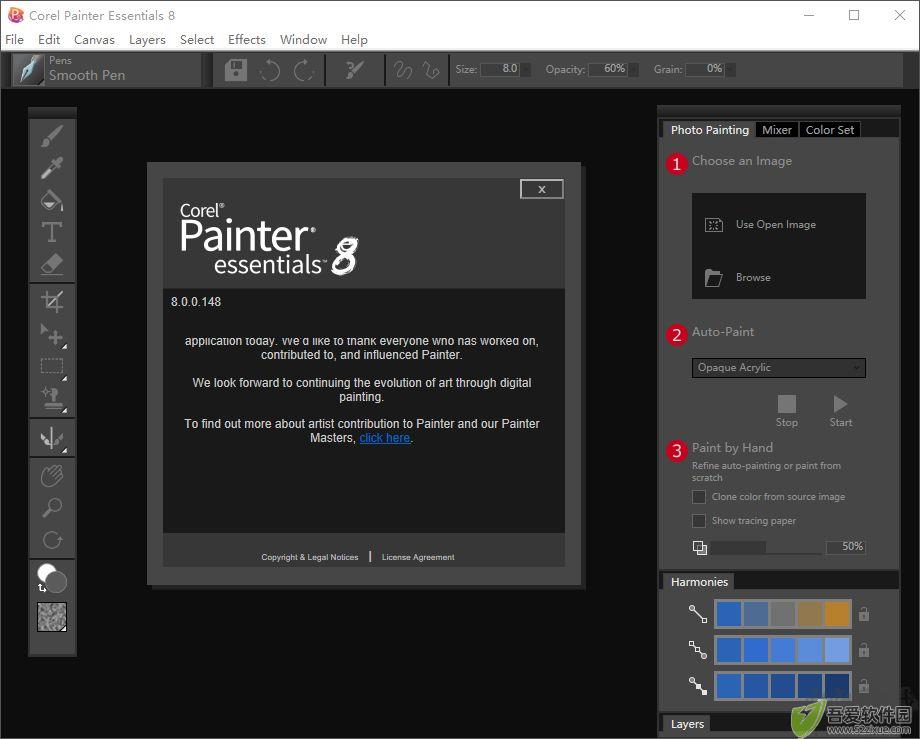Enable Clone color from source image

coord(699,497)
